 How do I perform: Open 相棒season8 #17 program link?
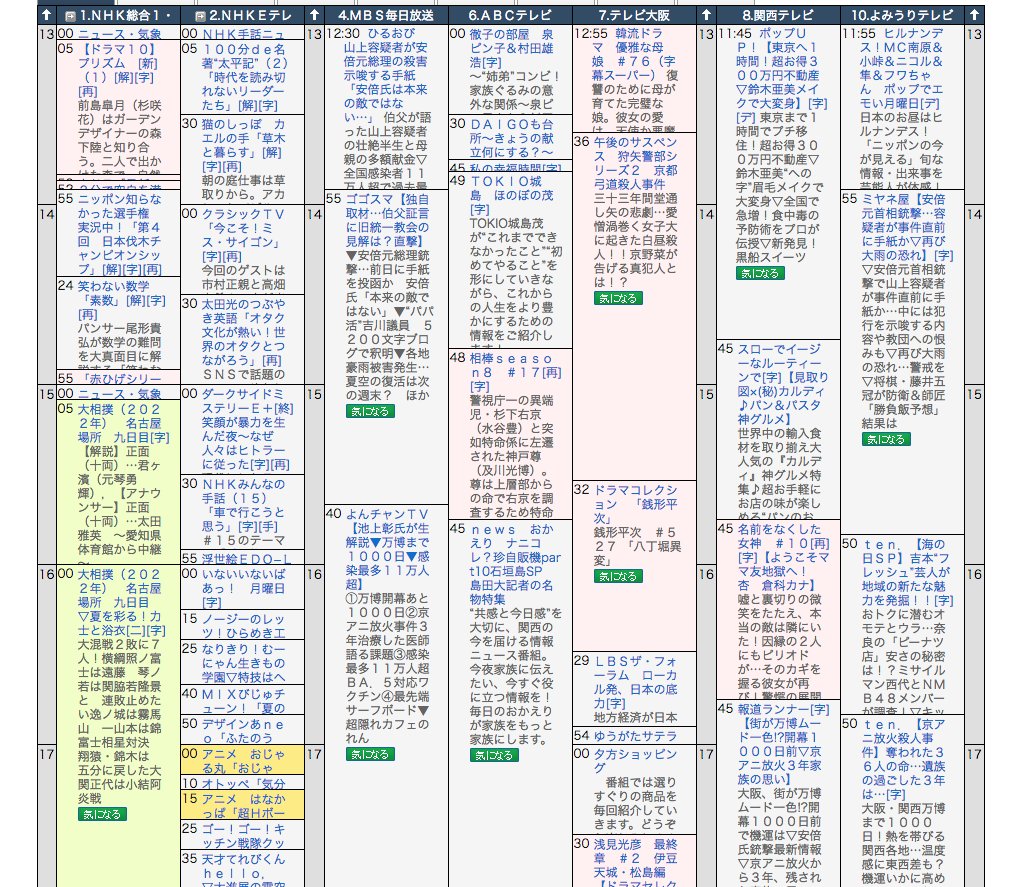pos(515,373)
